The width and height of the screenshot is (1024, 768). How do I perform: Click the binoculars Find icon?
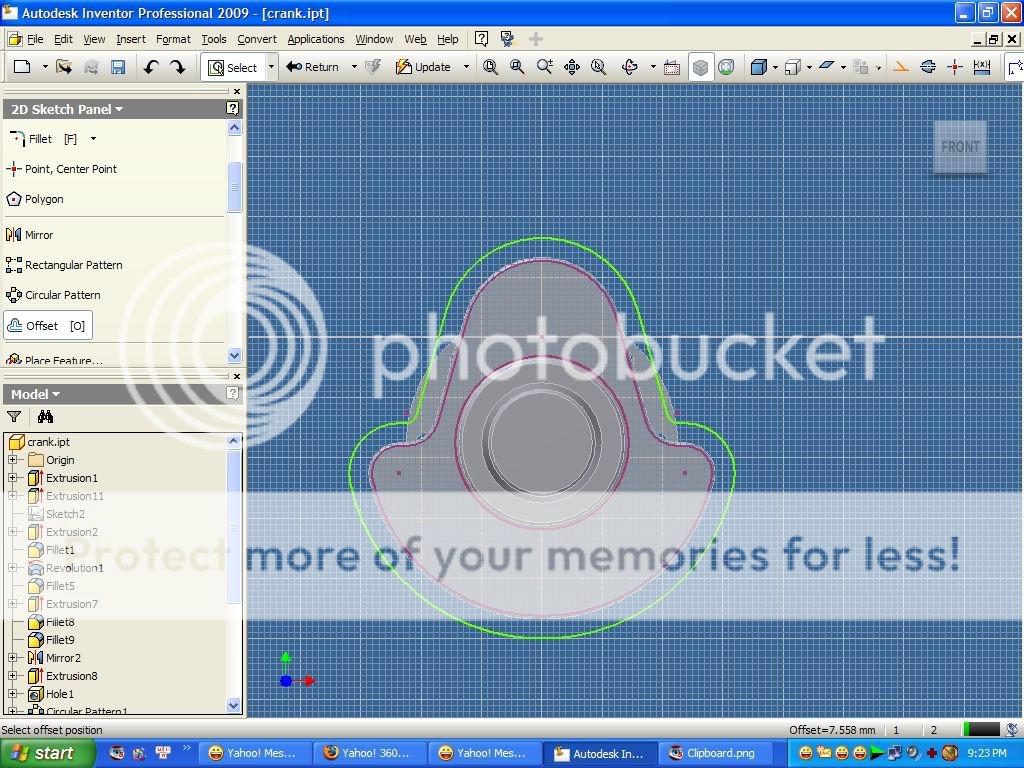click(x=45, y=417)
